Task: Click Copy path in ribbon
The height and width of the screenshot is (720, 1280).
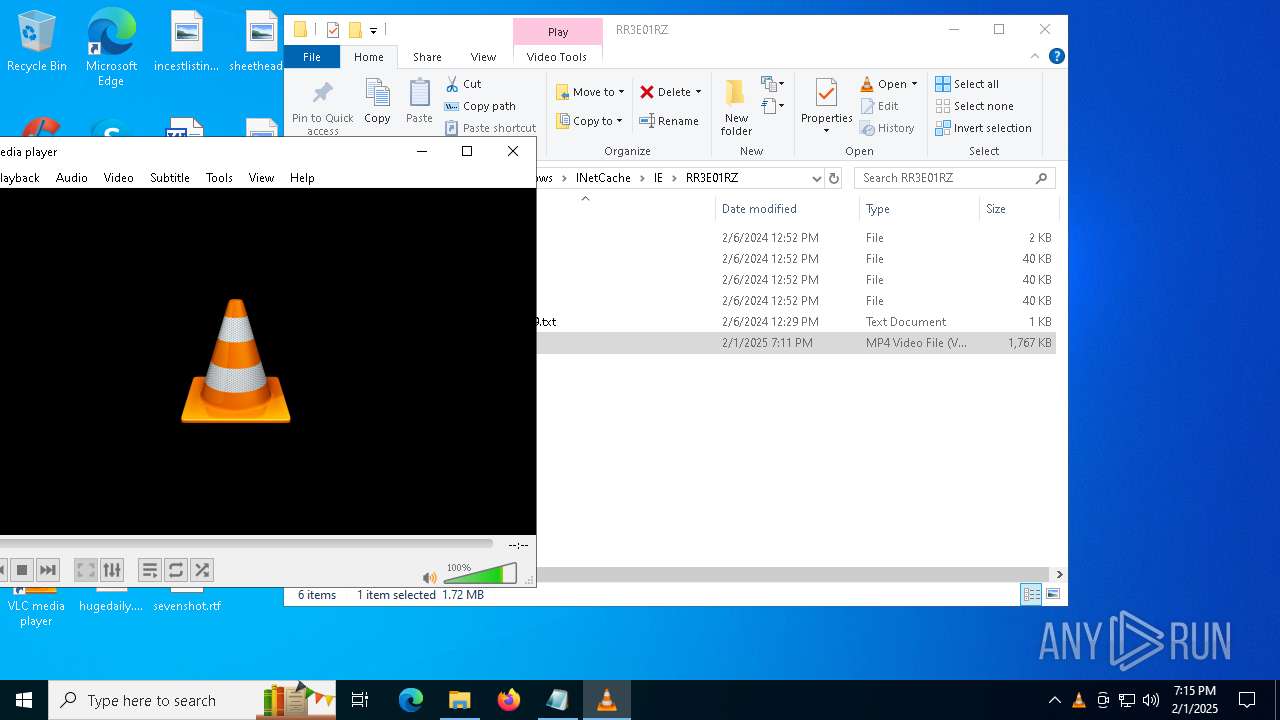Action: point(480,106)
